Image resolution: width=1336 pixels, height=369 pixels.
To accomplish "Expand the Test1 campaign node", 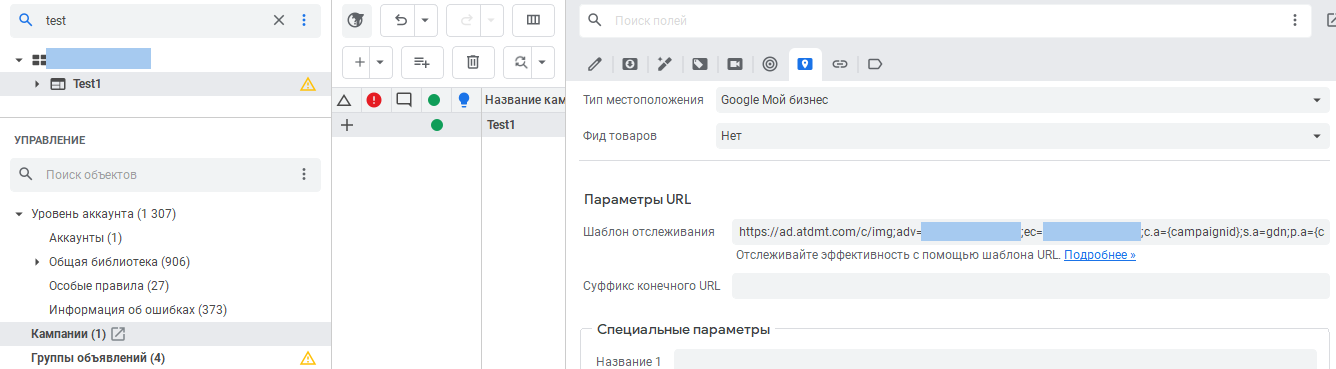I will pyautogui.click(x=37, y=84).
